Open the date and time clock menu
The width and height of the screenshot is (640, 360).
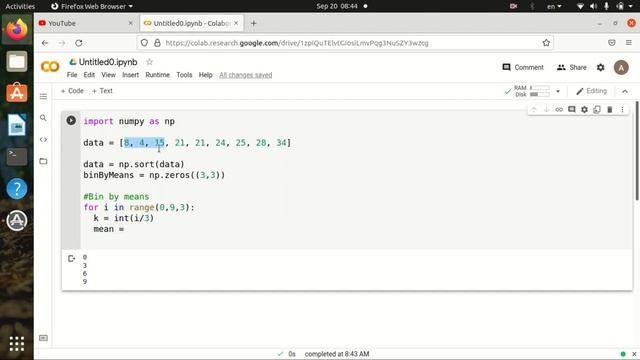click(x=337, y=6)
